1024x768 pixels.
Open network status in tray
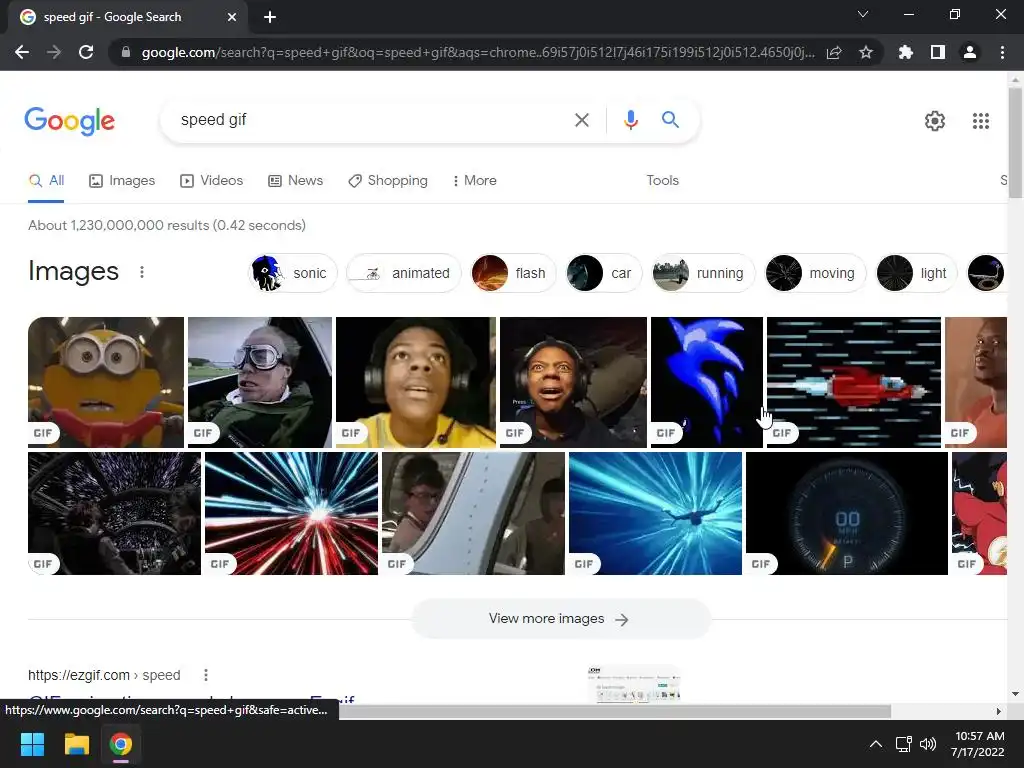point(903,744)
